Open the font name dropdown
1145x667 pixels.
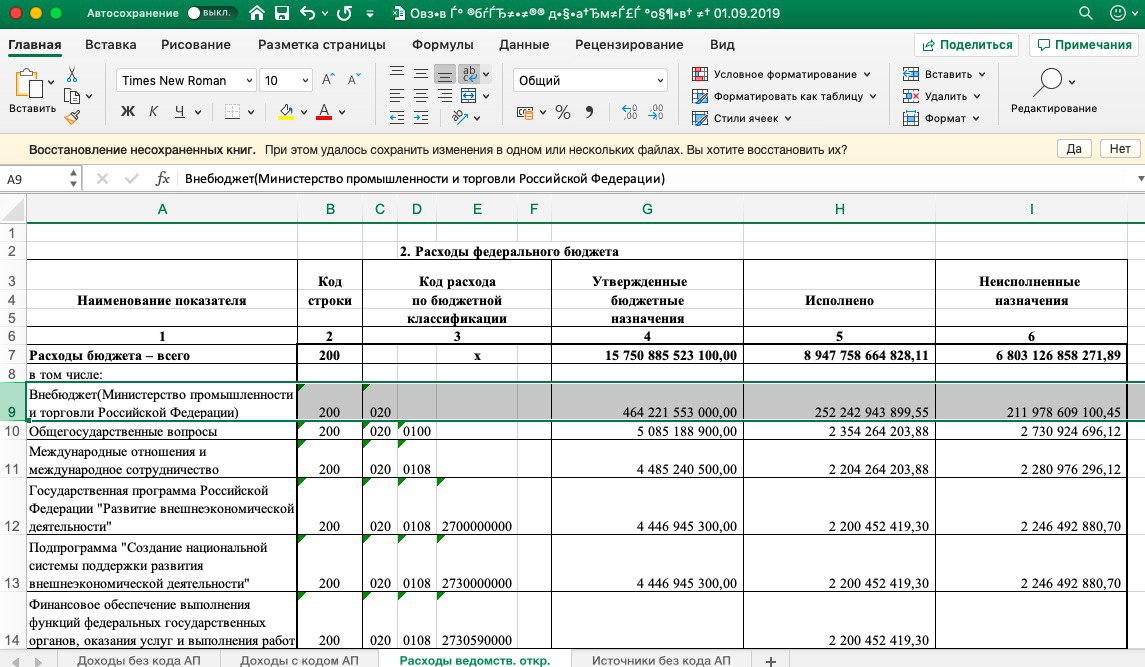click(x=249, y=80)
